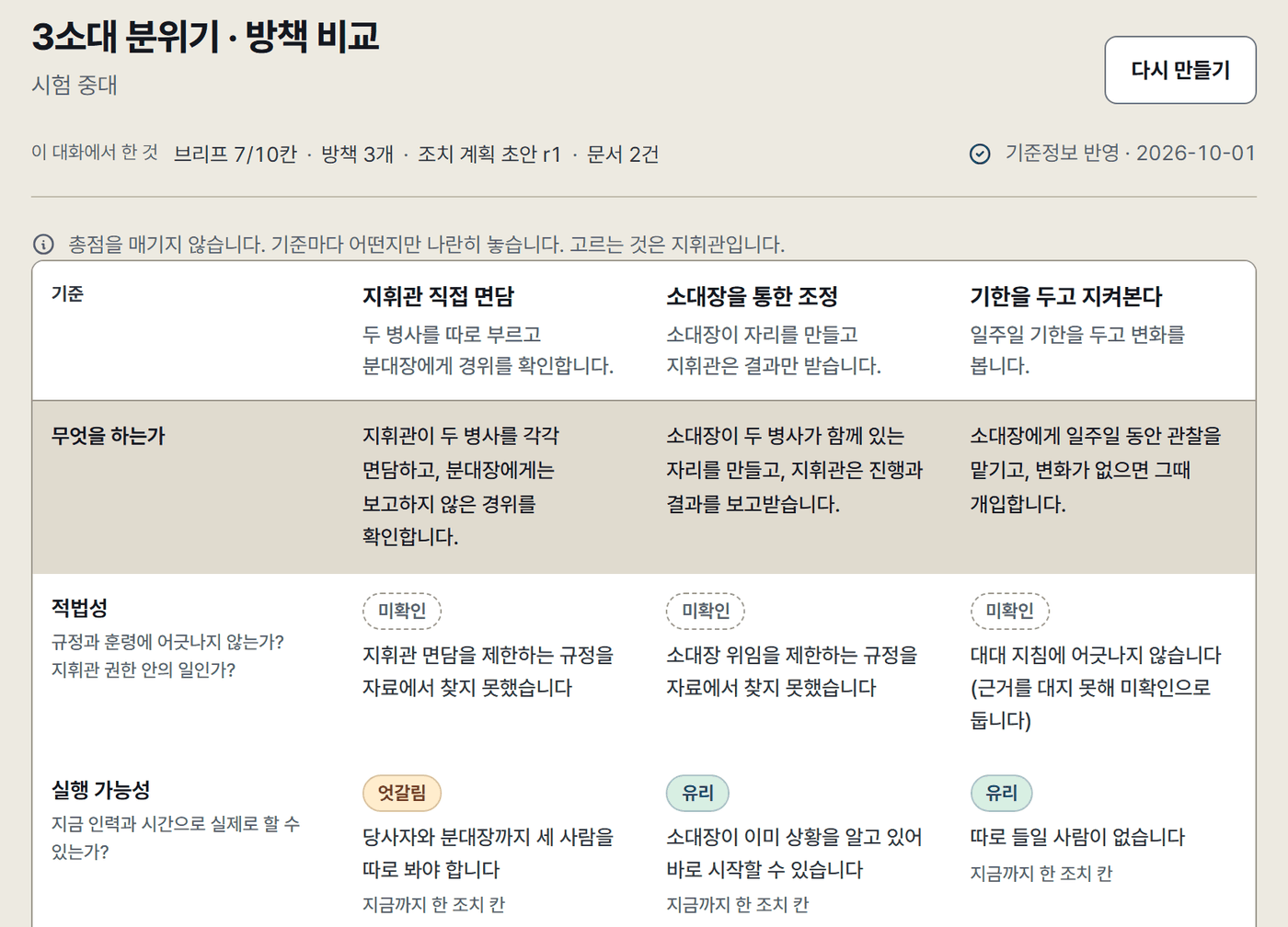Click description 소대장이 자리를 만들고
Image resolution: width=1288 pixels, height=927 pixels.
[x=762, y=335]
